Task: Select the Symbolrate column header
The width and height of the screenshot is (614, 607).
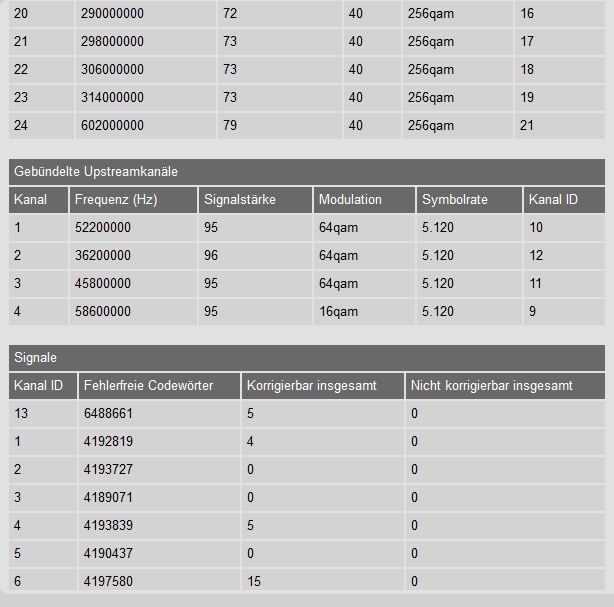Action: [455, 199]
